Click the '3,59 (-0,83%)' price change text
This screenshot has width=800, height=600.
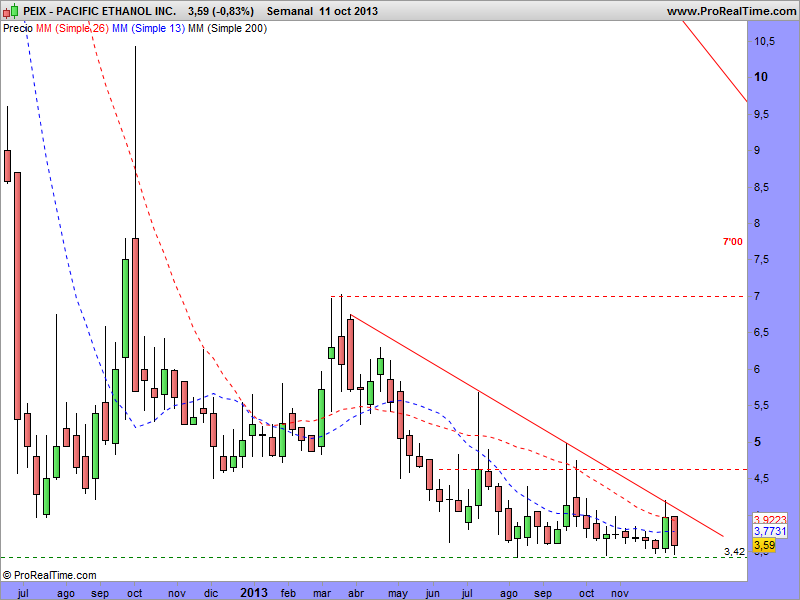pyautogui.click(x=220, y=11)
